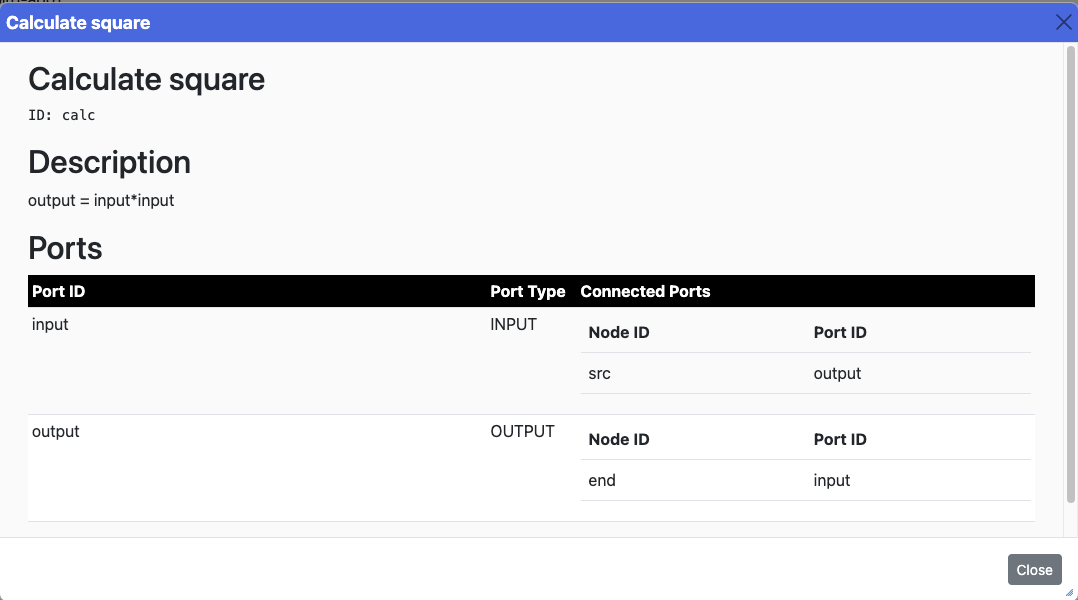Viewport: 1078px width, 600px height.
Task: Click the "Description" heading
Action: pyautogui.click(x=109, y=162)
